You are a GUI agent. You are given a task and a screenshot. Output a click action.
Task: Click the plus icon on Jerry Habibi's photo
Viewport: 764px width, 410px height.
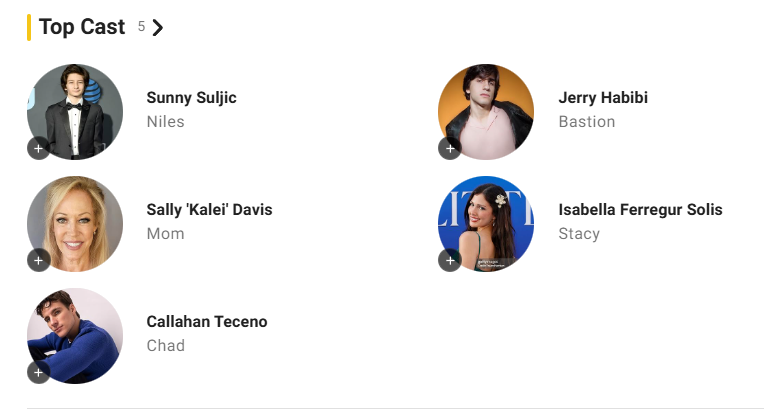coord(450,149)
